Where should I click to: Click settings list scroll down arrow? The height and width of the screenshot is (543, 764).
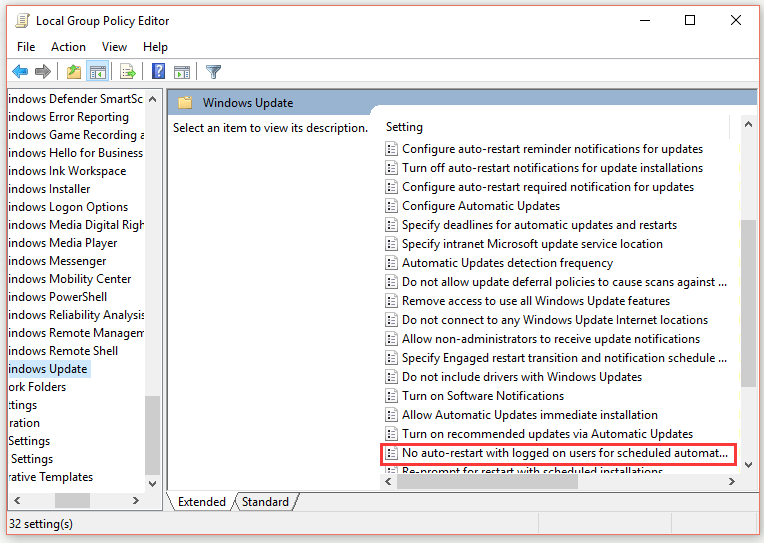(748, 465)
